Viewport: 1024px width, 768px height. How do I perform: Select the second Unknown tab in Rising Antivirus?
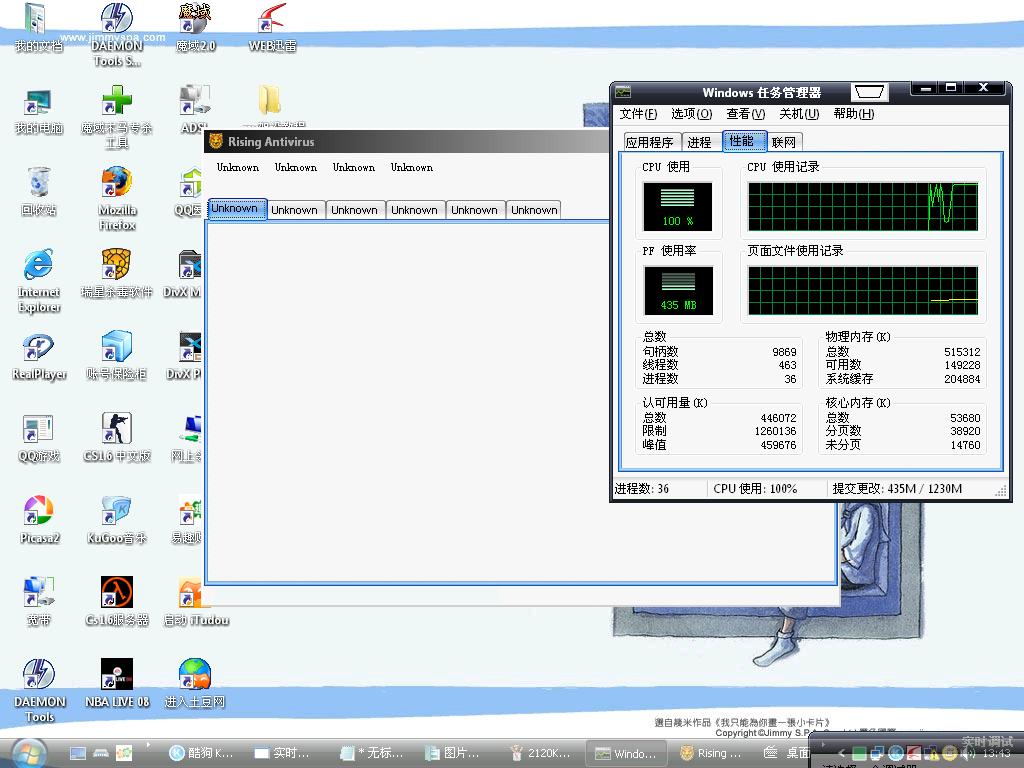[295, 210]
